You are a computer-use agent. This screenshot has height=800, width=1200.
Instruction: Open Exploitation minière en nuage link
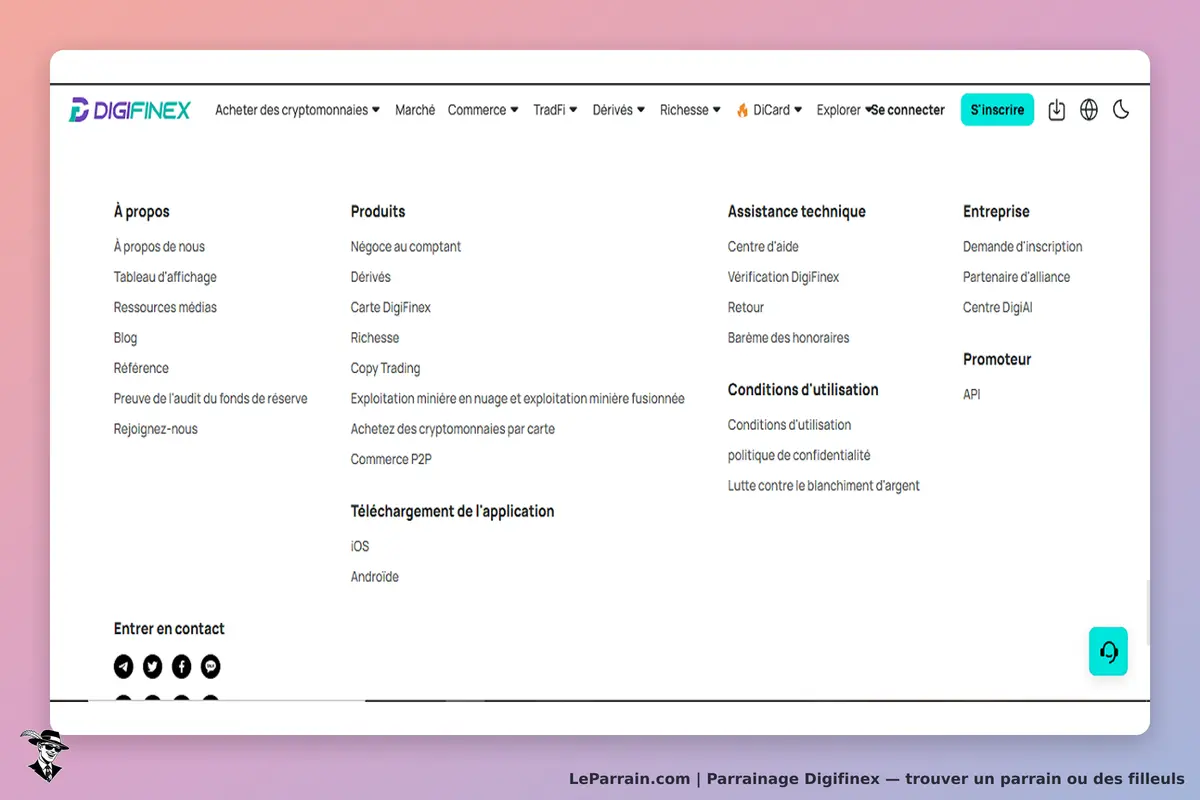[517, 399]
